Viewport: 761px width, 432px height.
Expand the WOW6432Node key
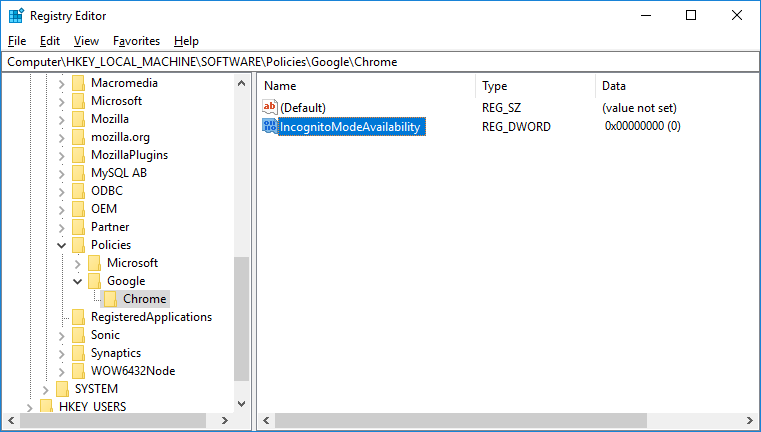tap(62, 371)
